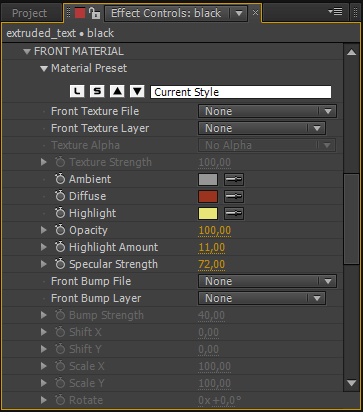Toggle the panel lock icon
Image resolution: width=363 pixels, height=412 pixels.
tap(94, 13)
